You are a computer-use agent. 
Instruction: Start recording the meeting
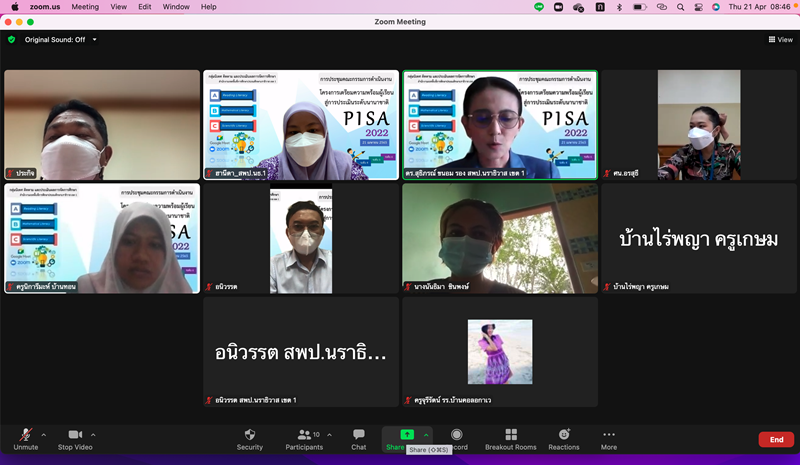click(457, 438)
